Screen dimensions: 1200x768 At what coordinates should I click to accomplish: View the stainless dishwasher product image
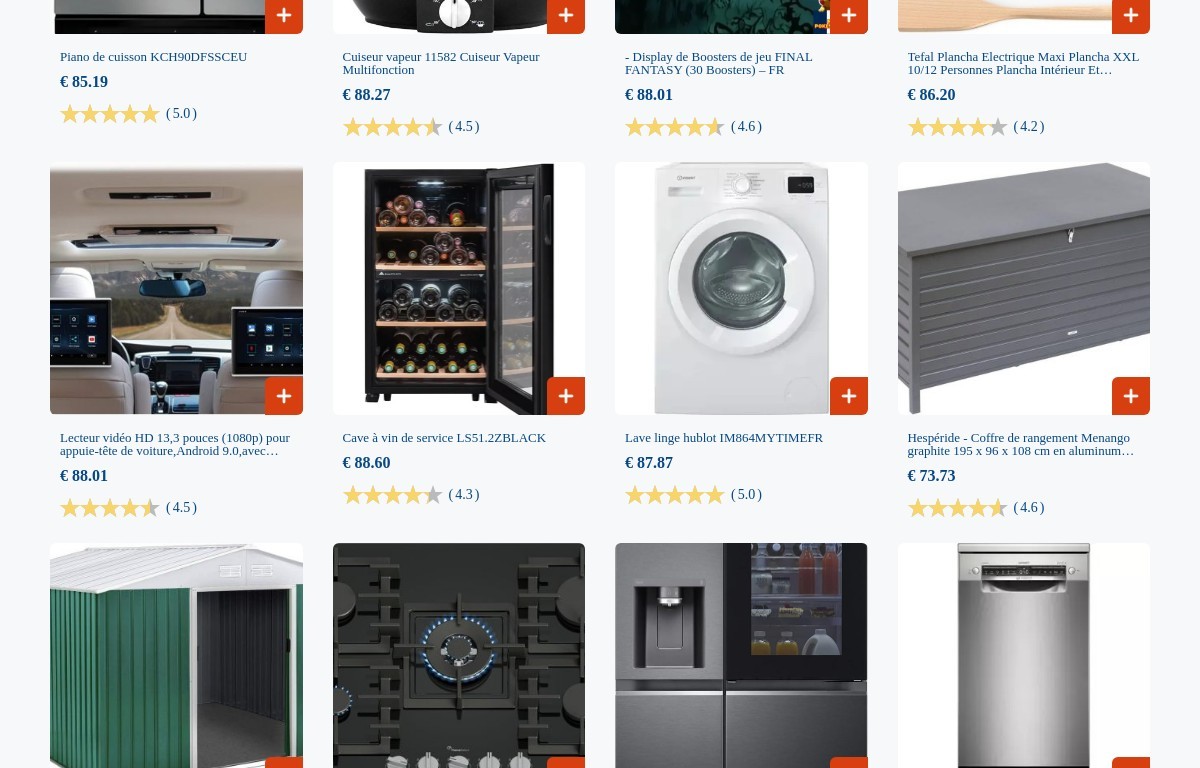[1024, 656]
